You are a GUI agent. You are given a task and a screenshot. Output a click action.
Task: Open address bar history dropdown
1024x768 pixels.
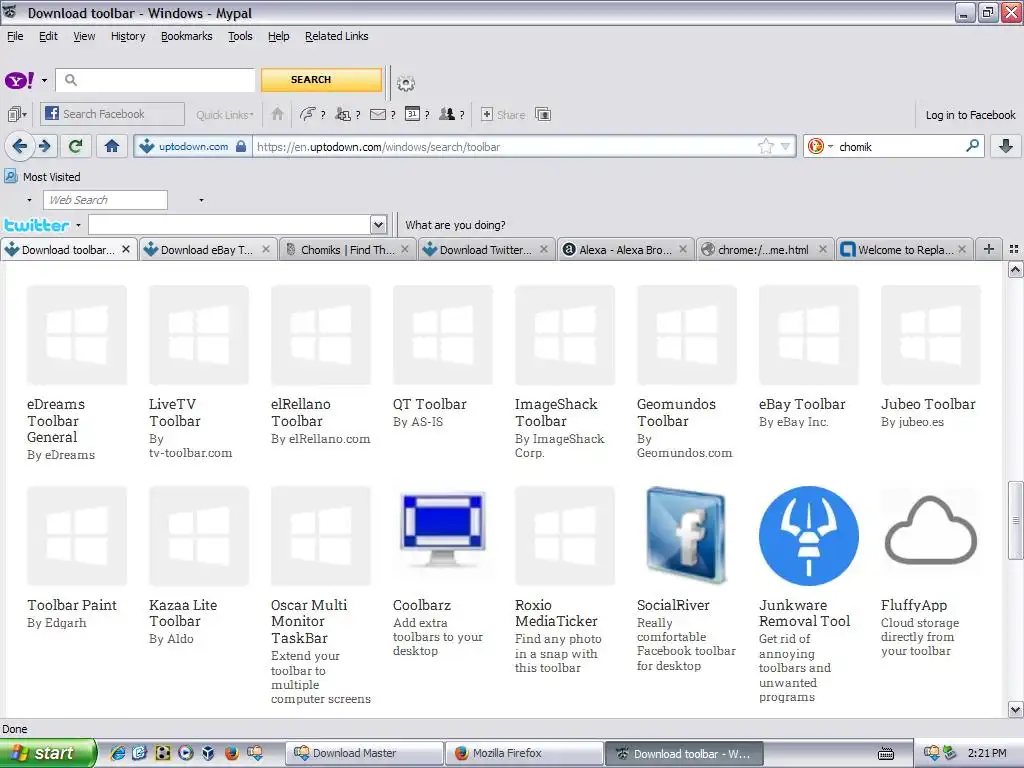(786, 146)
